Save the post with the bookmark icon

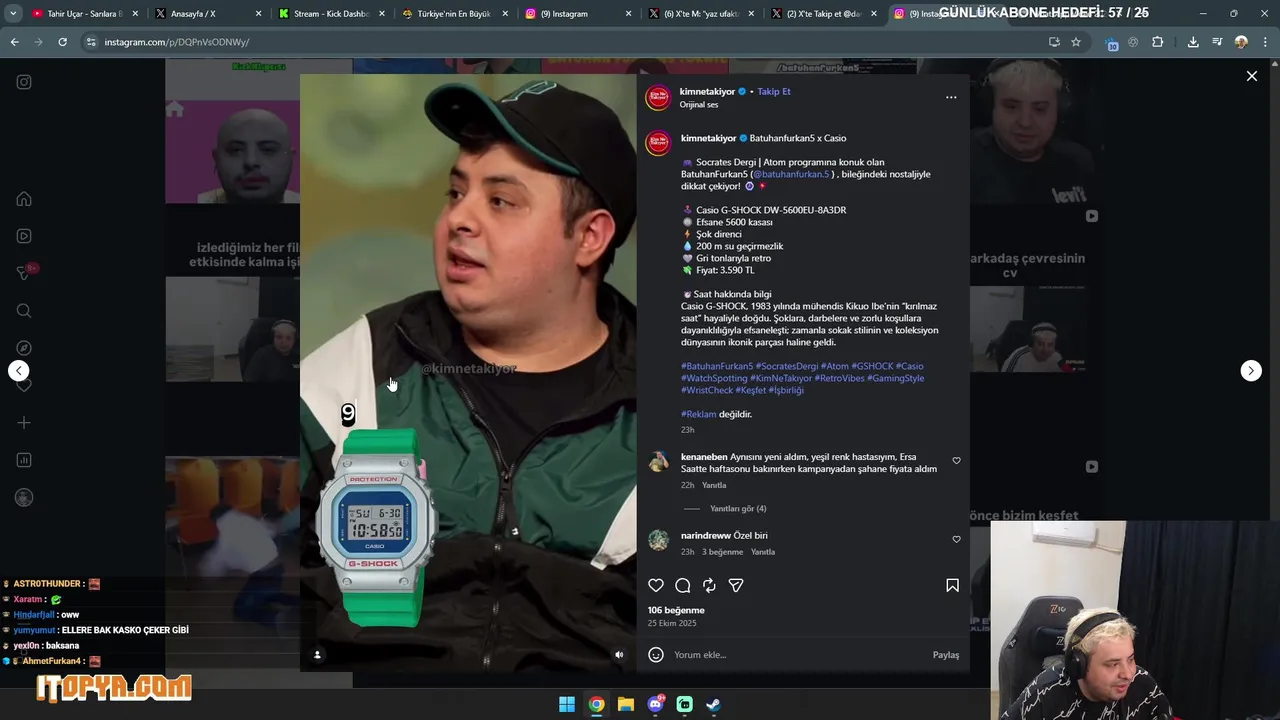click(x=952, y=585)
